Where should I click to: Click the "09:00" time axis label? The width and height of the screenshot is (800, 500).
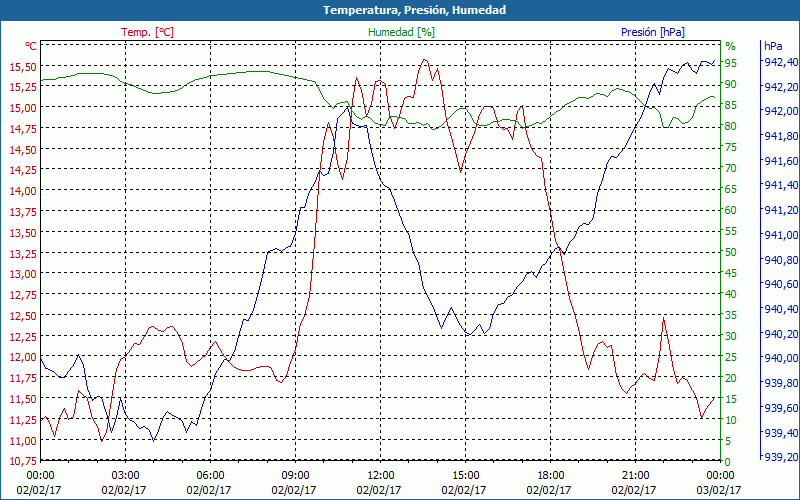(x=295, y=476)
